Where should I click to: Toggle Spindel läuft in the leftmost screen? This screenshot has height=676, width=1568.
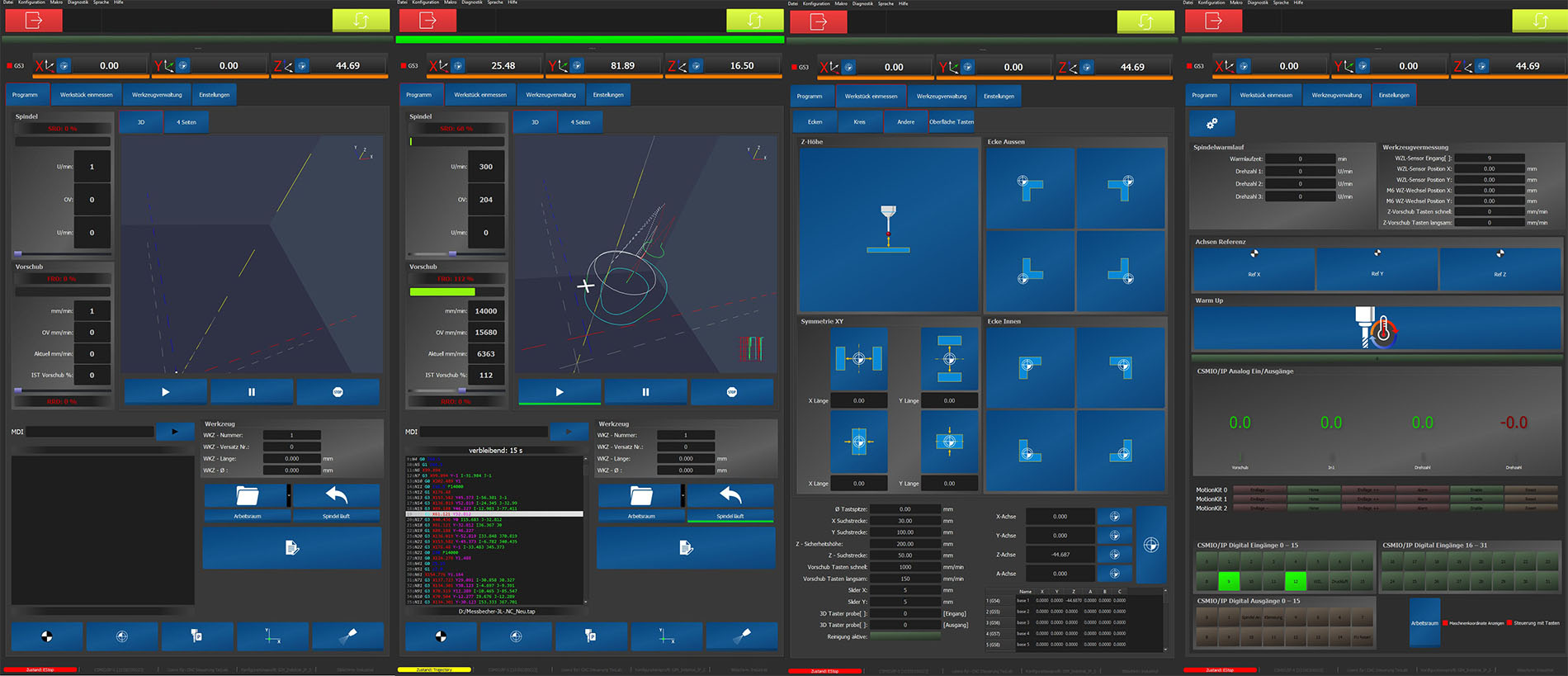tap(337, 516)
